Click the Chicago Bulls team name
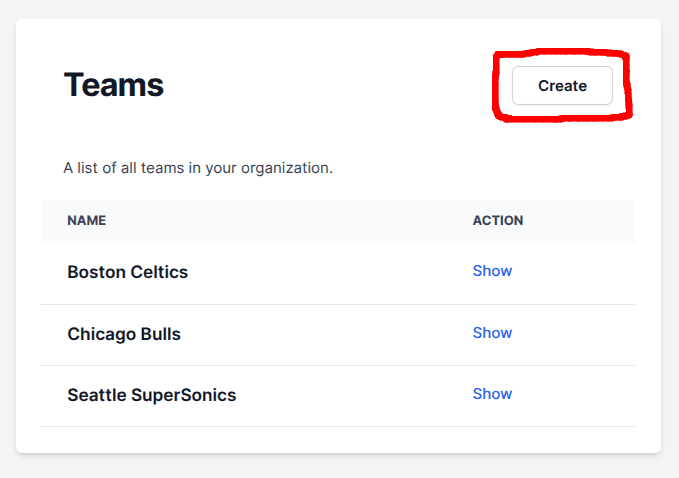679x478 pixels. tap(124, 334)
